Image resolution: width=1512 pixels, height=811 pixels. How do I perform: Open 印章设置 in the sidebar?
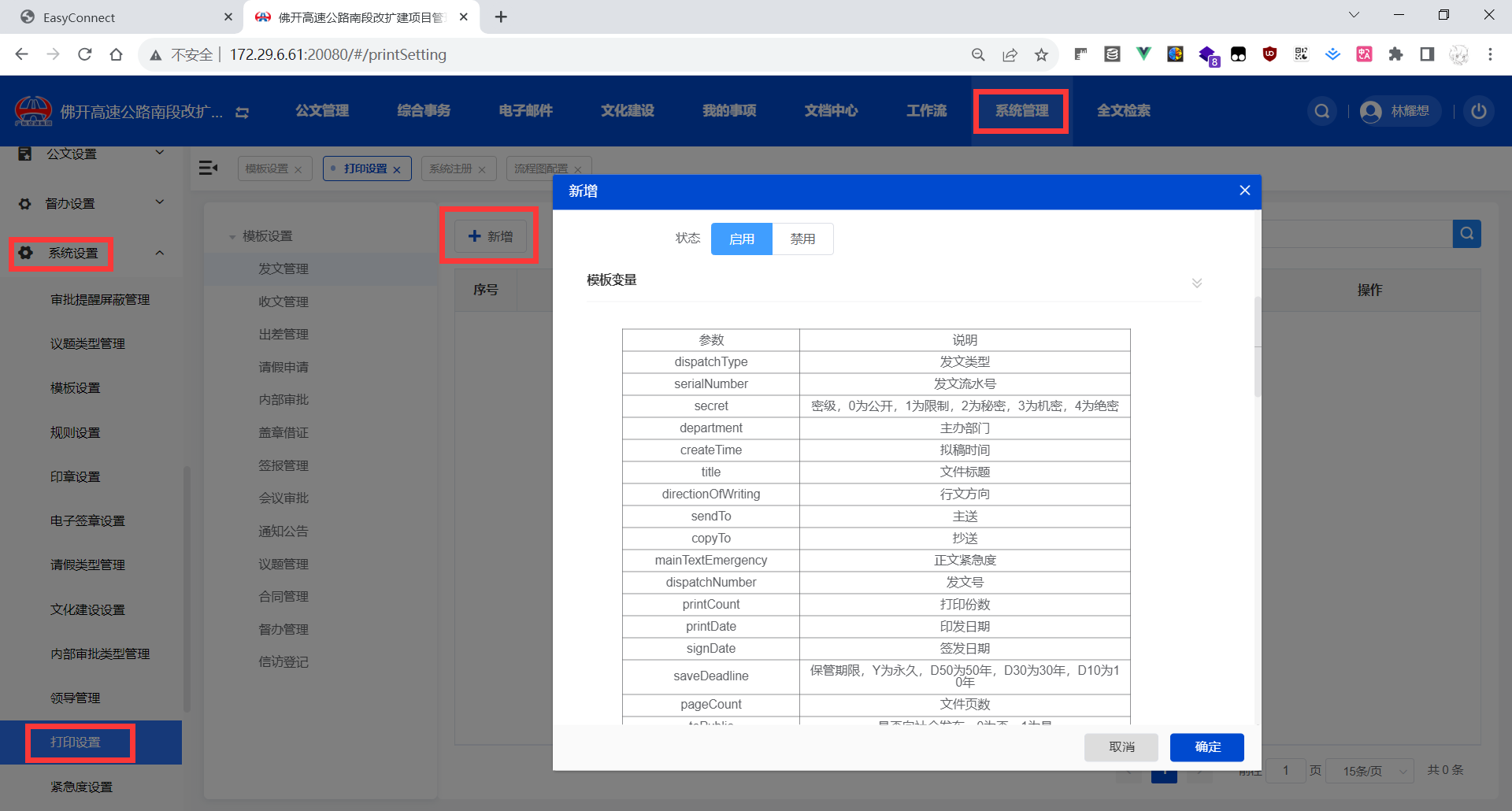coord(76,476)
